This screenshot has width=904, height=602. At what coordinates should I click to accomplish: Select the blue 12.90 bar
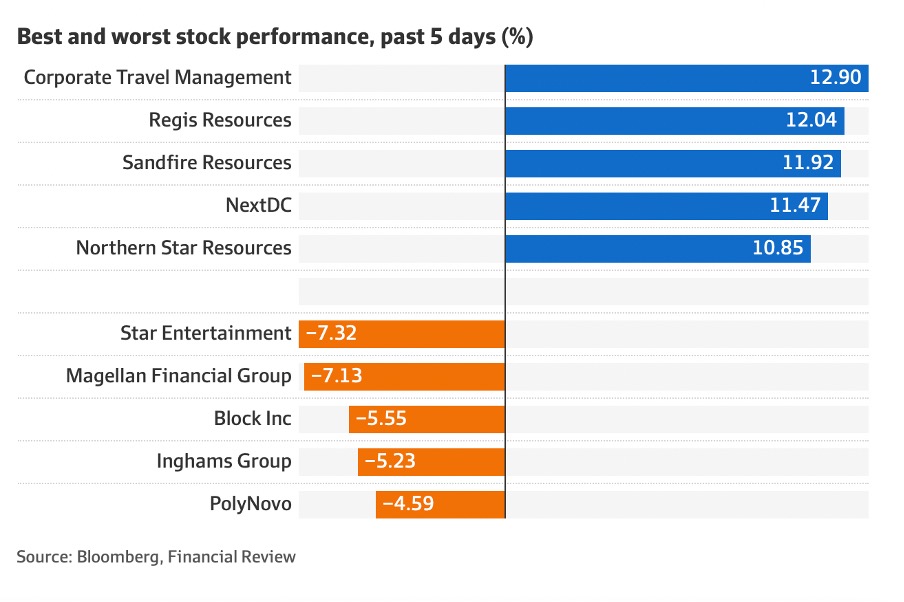point(686,78)
